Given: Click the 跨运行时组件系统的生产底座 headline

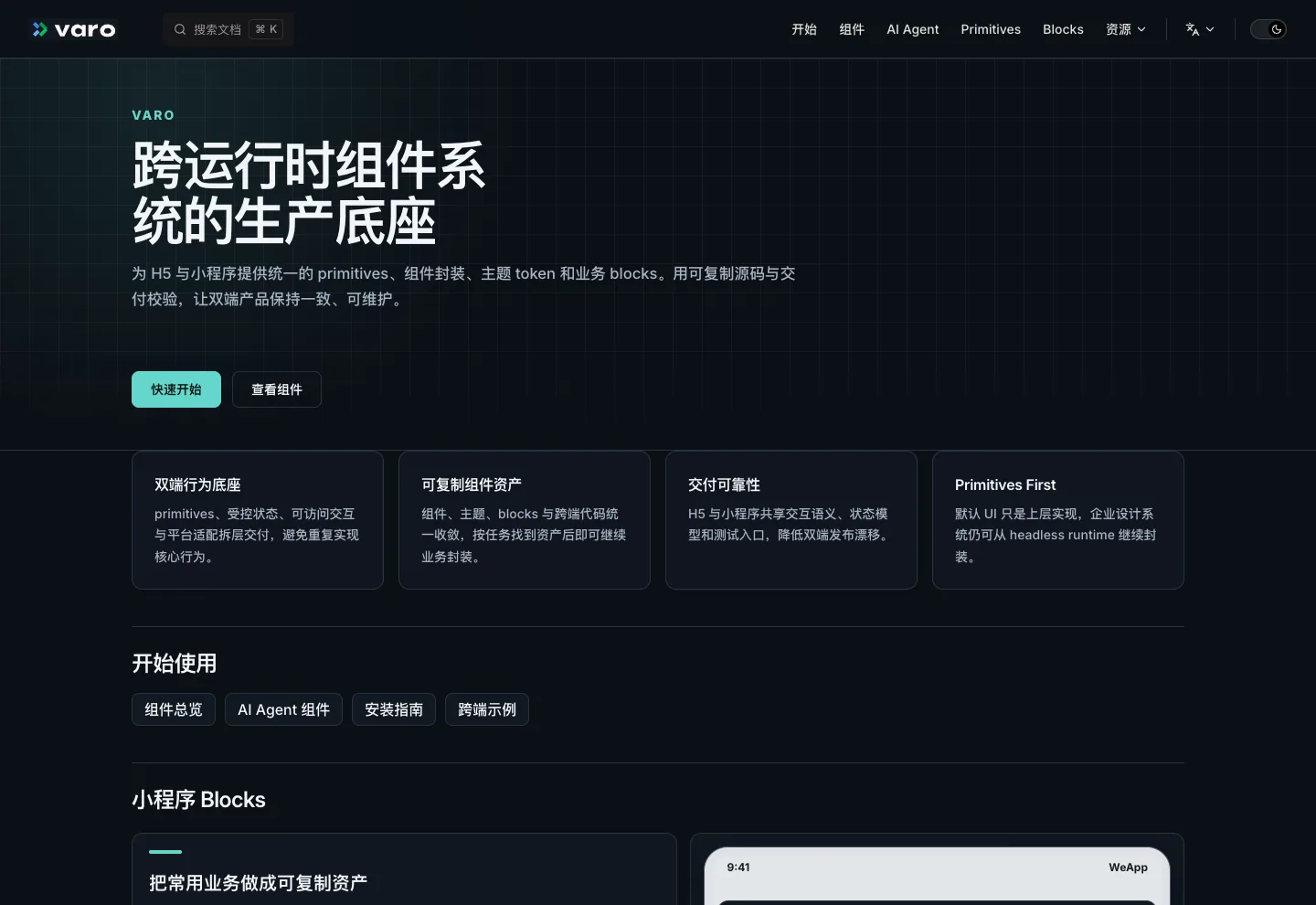Looking at the screenshot, I should point(309,193).
